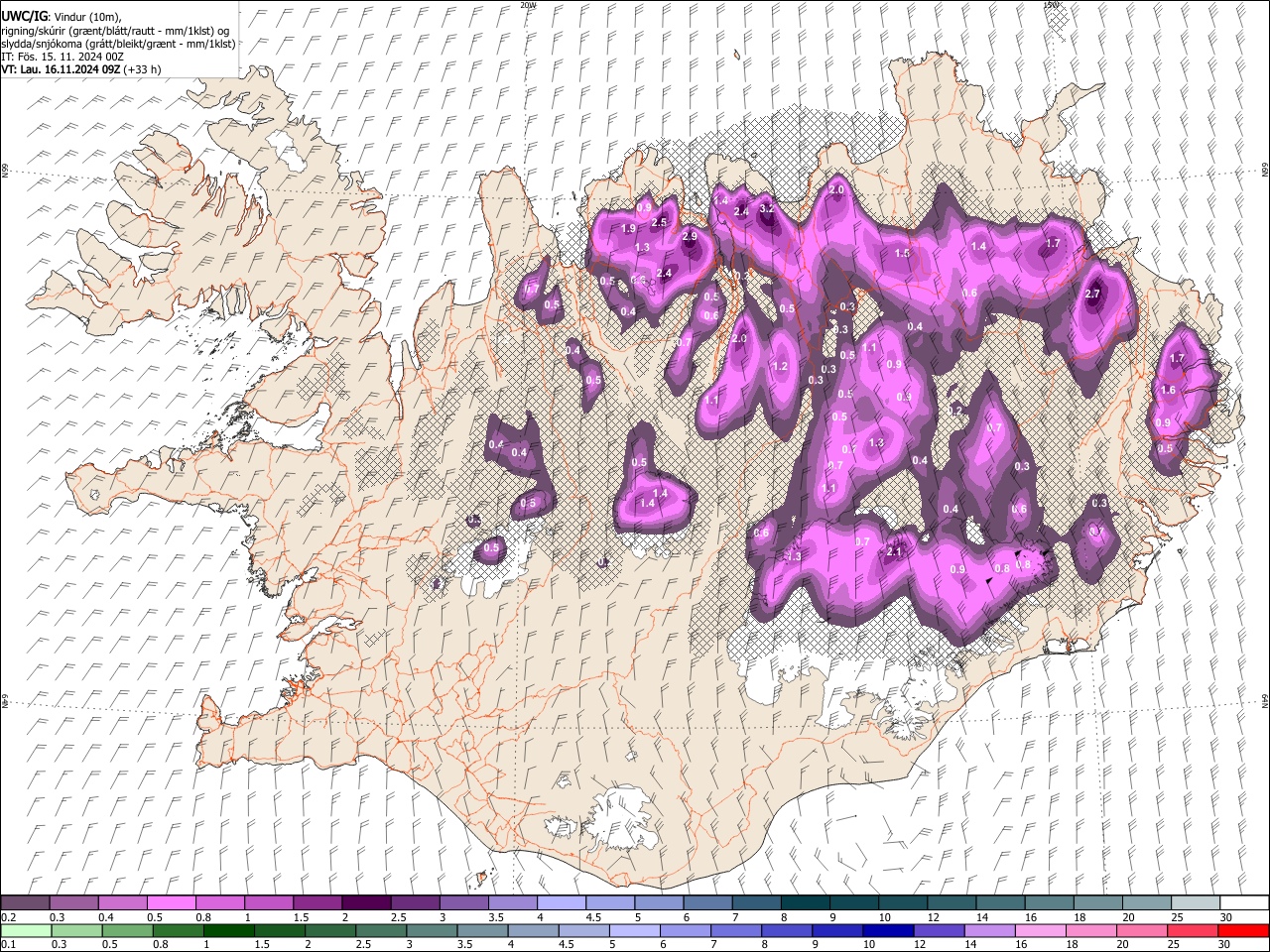The height and width of the screenshot is (952, 1270).
Task: Click the 2.9 snowfall value
Action: (x=691, y=237)
